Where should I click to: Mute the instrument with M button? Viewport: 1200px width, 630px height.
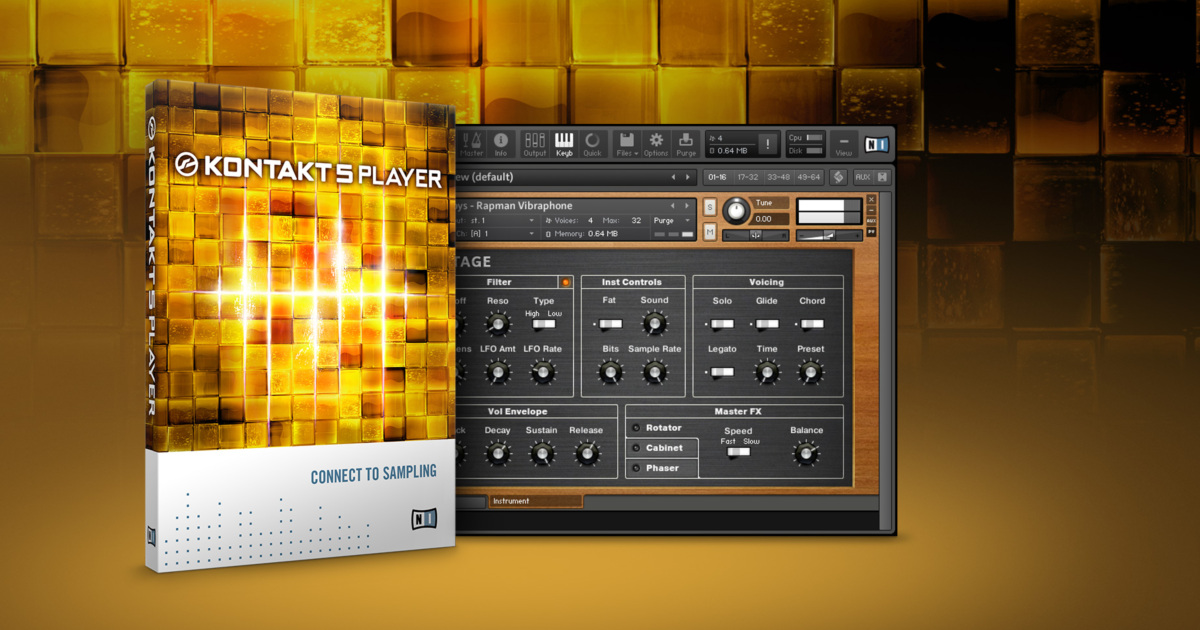710,232
